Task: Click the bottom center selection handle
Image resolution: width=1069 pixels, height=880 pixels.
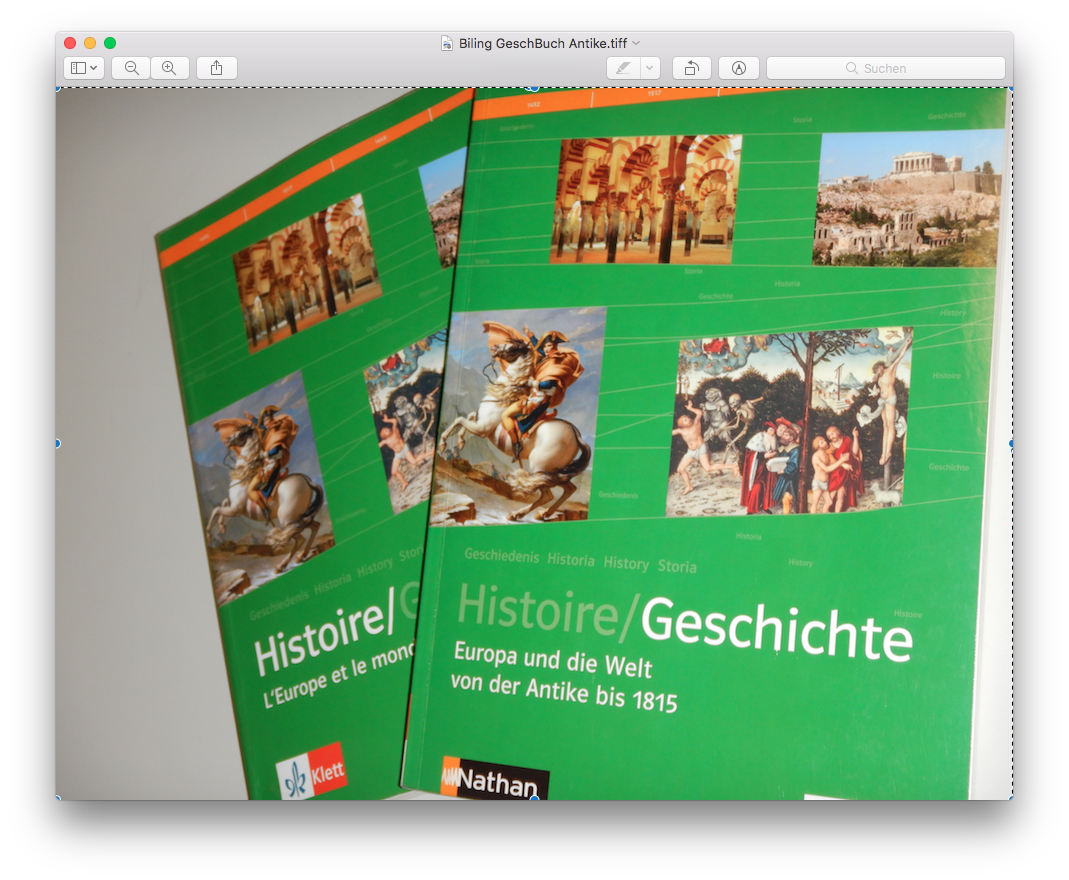Action: [534, 798]
